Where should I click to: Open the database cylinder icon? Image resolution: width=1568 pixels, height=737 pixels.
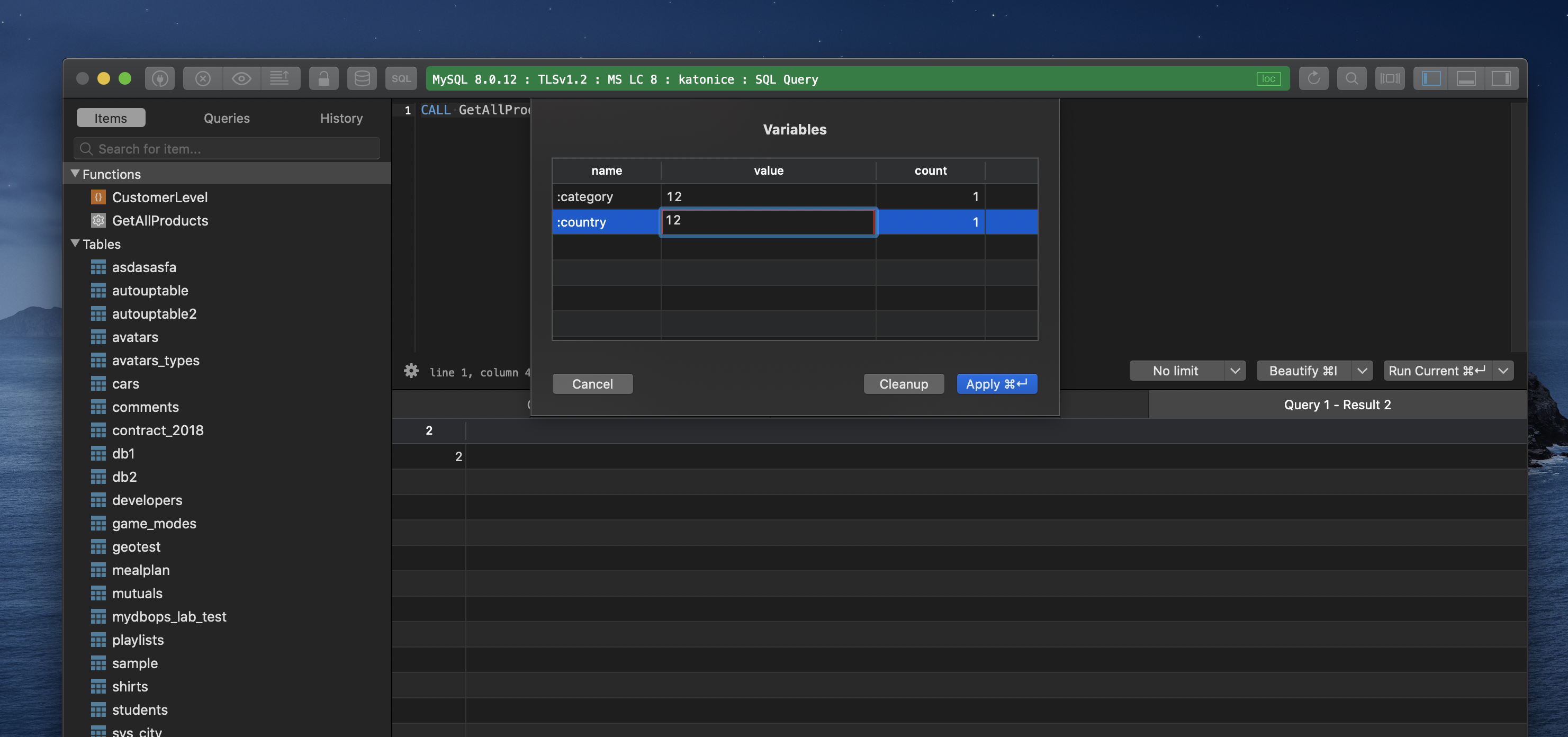[362, 78]
